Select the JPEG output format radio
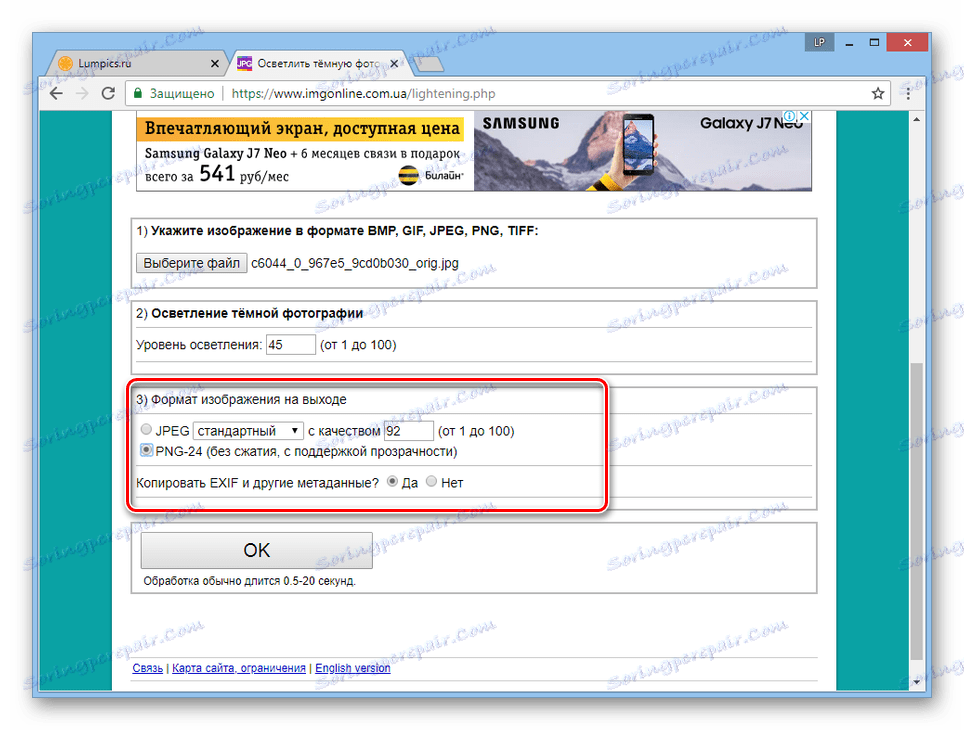 [x=146, y=429]
